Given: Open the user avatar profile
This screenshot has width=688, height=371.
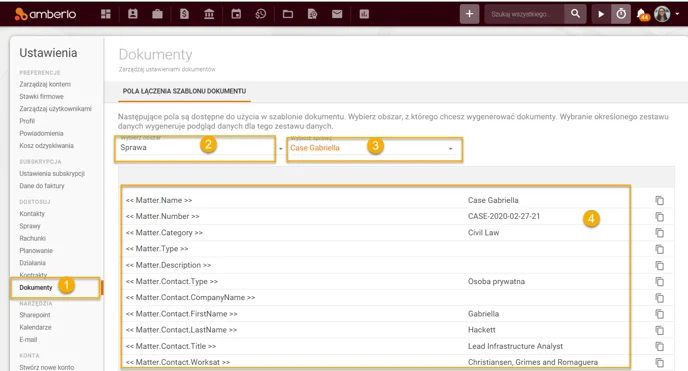Looking at the screenshot, I should pyautogui.click(x=662, y=14).
